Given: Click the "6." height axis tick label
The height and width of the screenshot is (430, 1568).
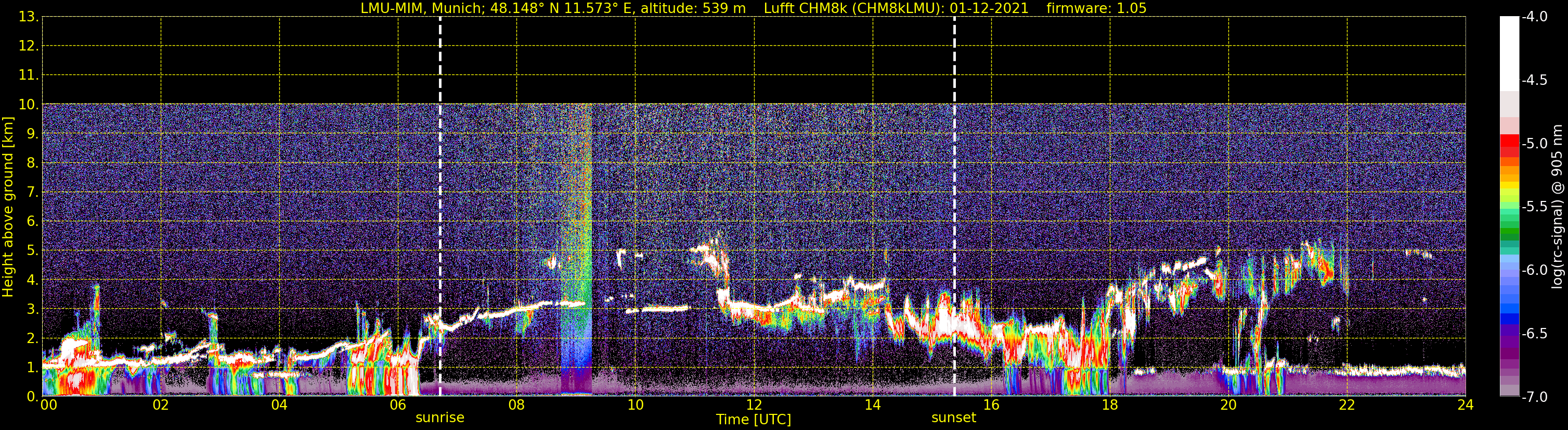Looking at the screenshot, I should pyautogui.click(x=32, y=221).
